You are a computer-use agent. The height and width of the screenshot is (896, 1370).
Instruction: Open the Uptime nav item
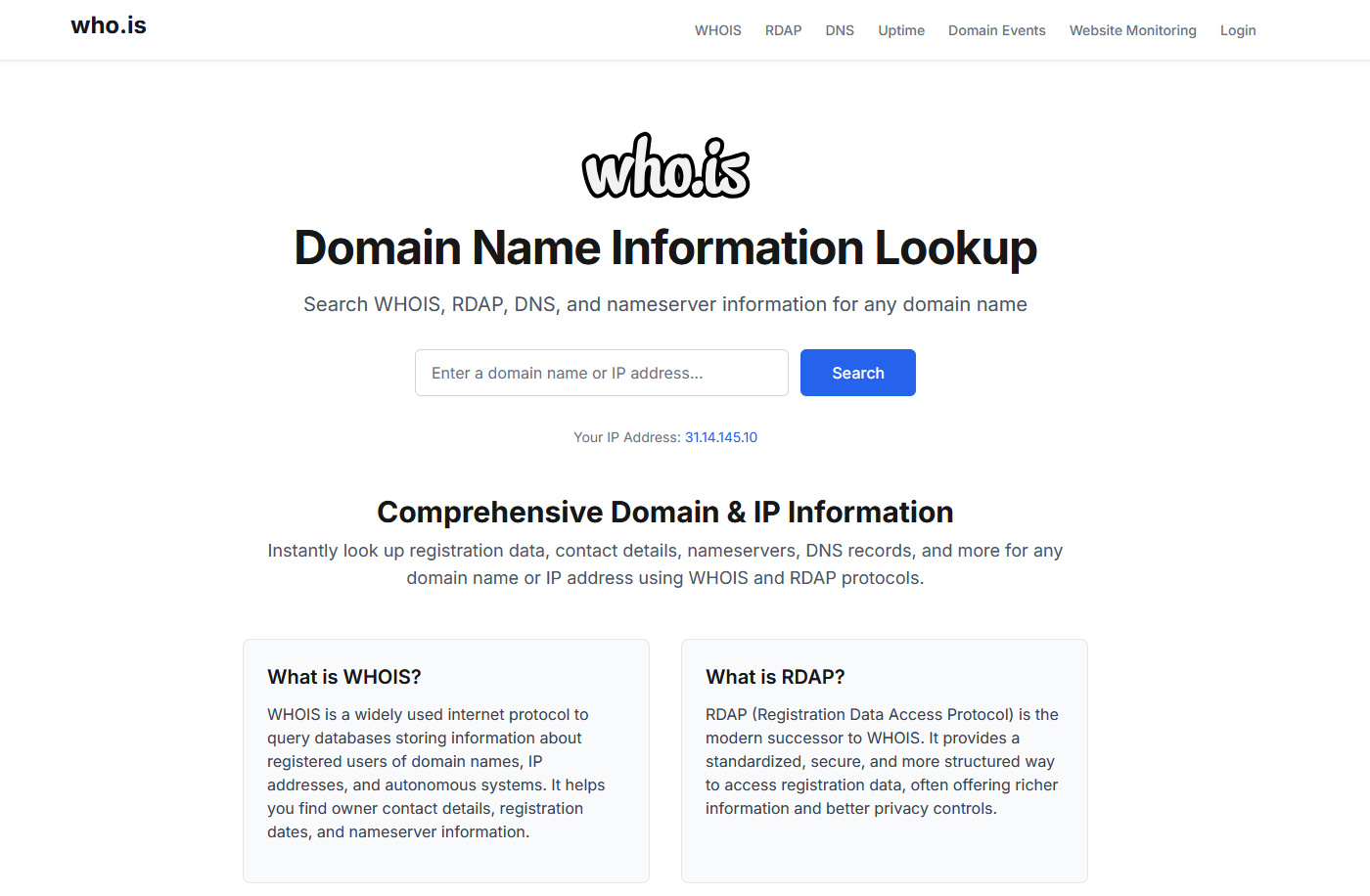(900, 30)
